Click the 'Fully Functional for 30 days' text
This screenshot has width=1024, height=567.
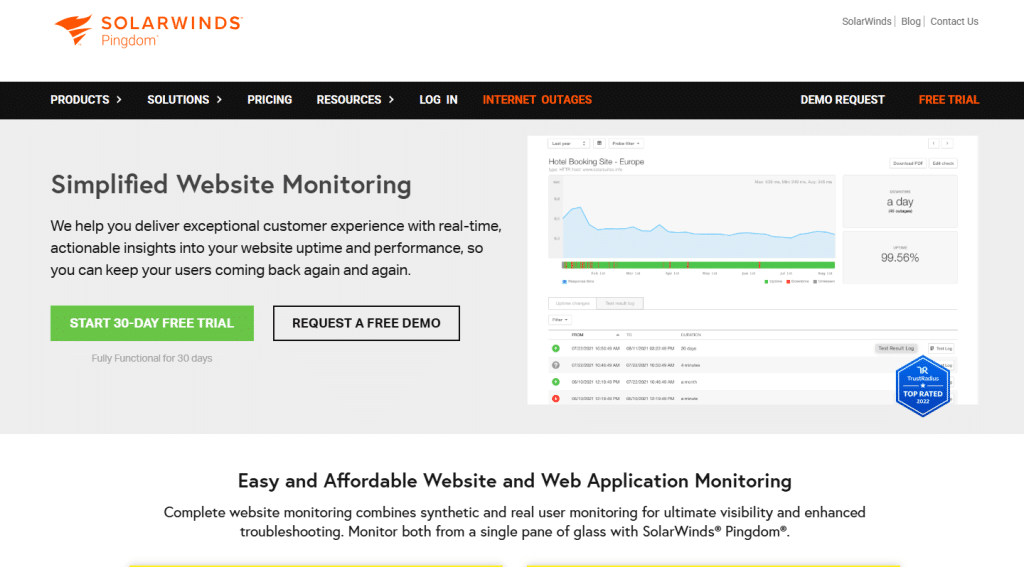coord(152,358)
